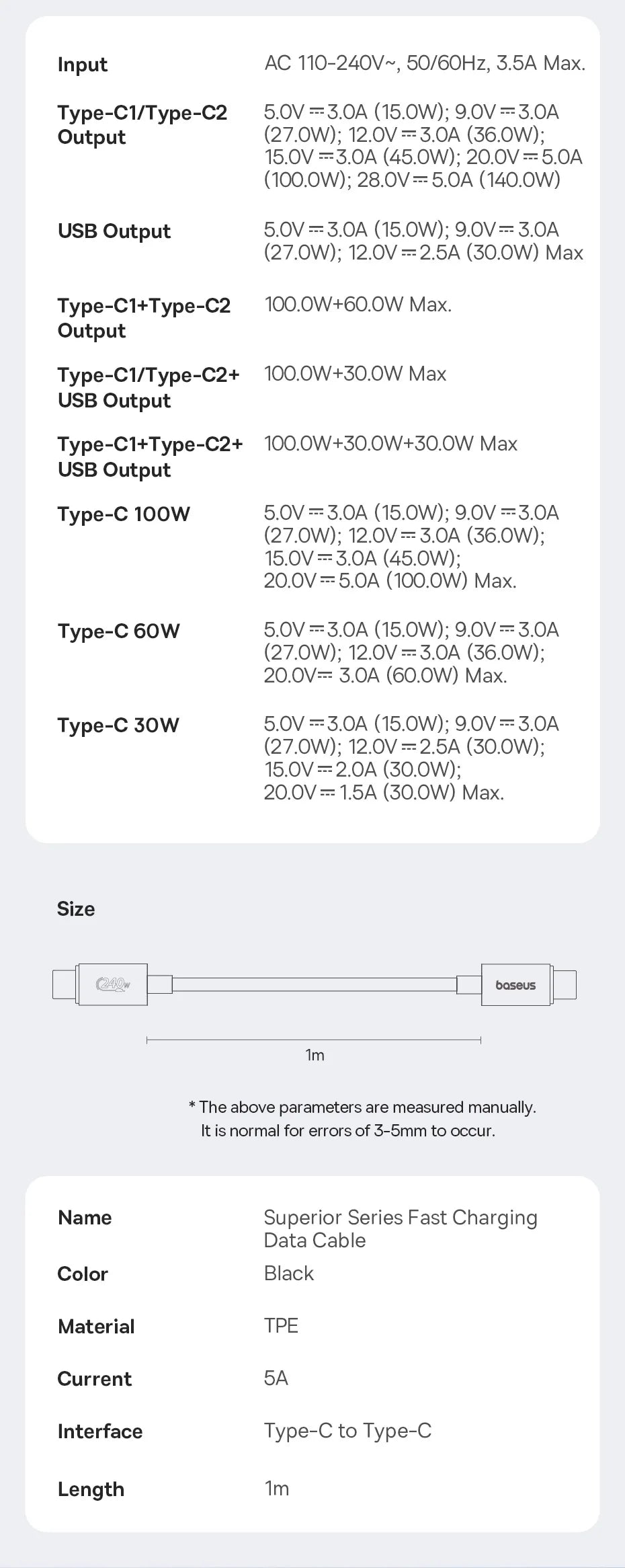Click the right USB-C plug tip
The height and width of the screenshot is (1568, 625).
coord(565,985)
